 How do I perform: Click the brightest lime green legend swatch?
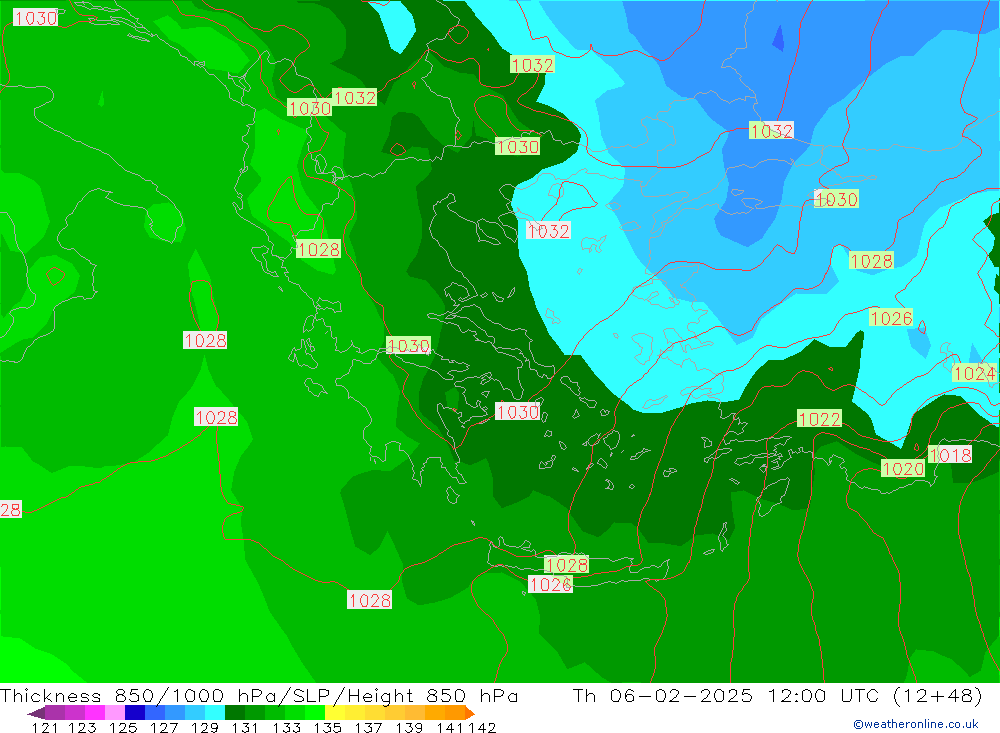coord(315,713)
